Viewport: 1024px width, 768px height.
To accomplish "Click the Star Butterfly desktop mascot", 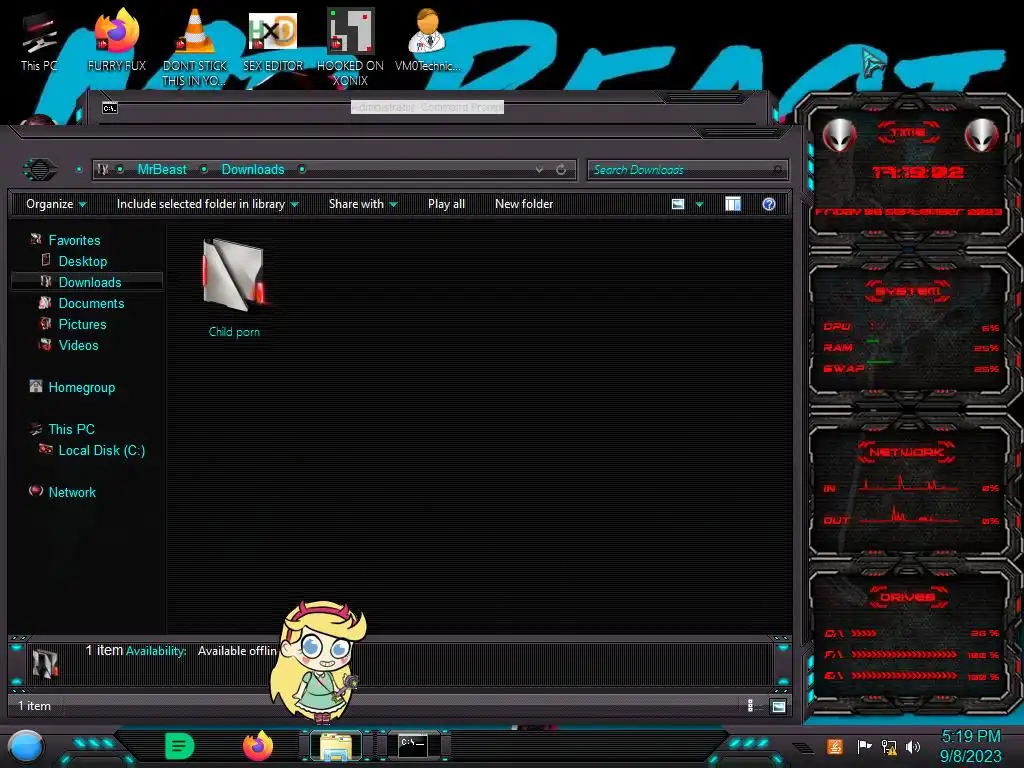I will [x=318, y=662].
